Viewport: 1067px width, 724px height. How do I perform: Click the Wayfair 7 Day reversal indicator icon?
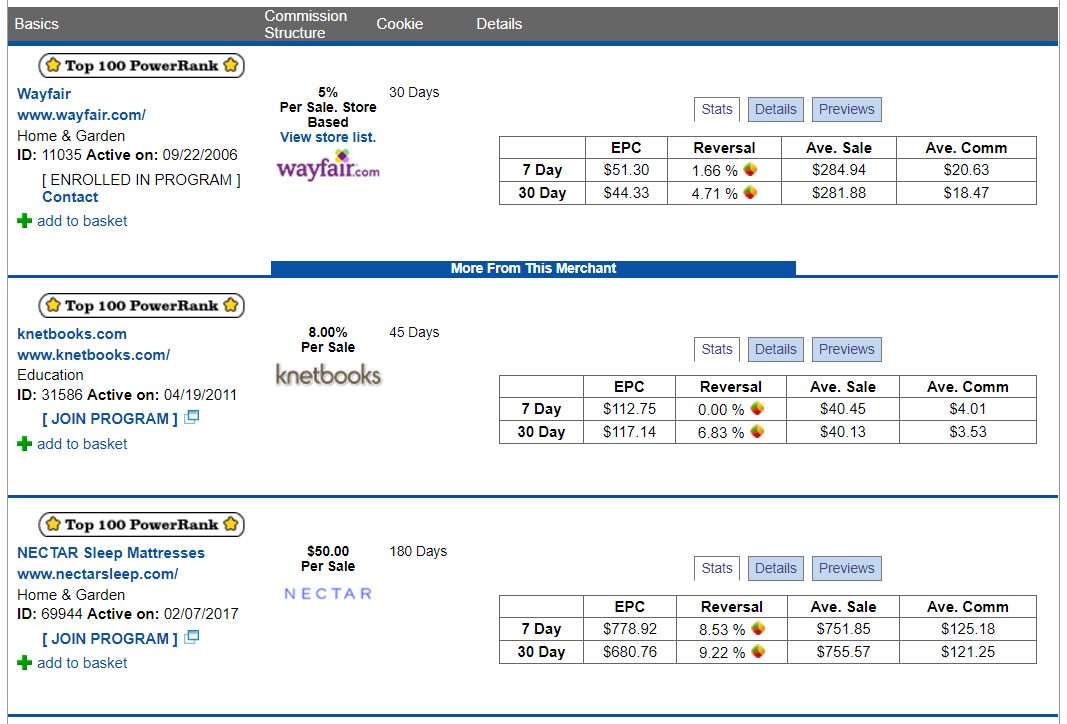pos(750,170)
